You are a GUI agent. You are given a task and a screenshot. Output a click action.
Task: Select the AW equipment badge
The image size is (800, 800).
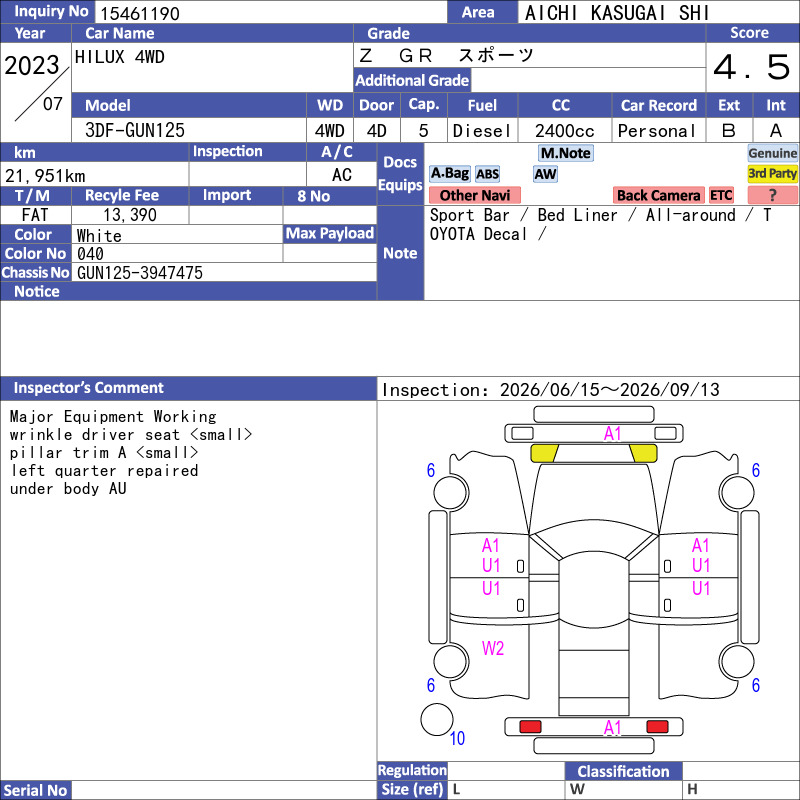(545, 174)
